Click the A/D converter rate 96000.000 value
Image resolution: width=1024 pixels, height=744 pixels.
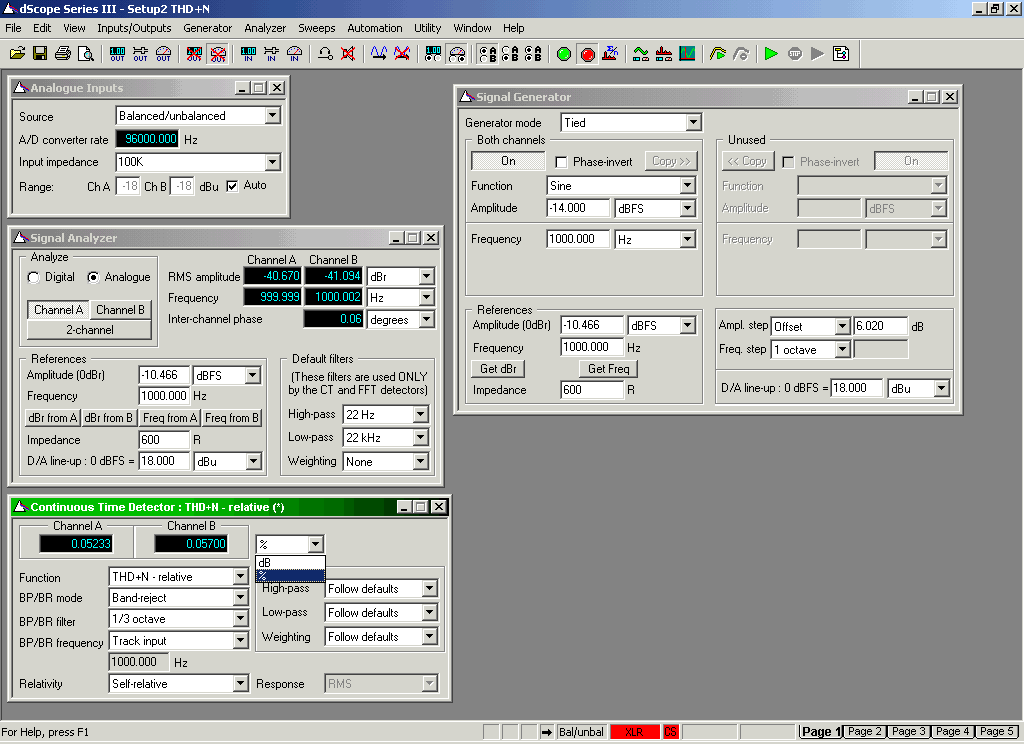(x=148, y=138)
